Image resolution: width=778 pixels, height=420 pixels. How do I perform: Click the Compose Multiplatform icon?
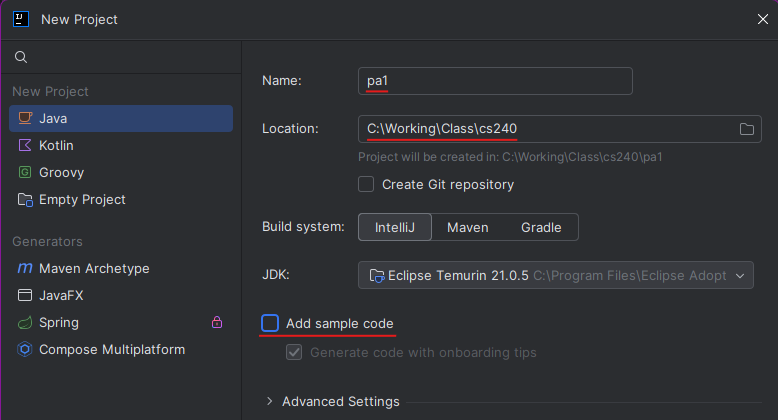coord(25,349)
